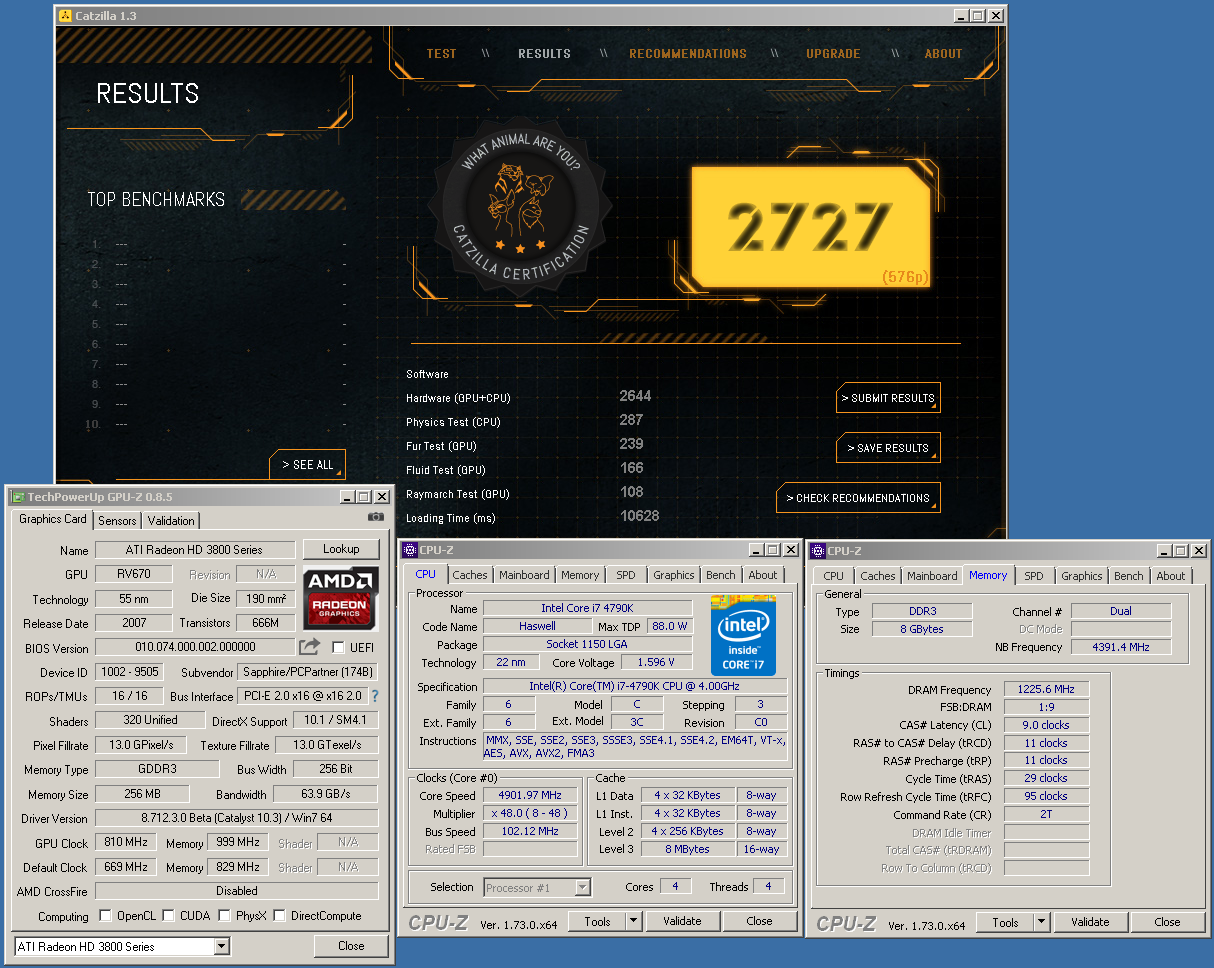Open the SPD tab in the CPU-tab CPU-Z window
Viewport: 1214px width, 968px height.
click(625, 575)
